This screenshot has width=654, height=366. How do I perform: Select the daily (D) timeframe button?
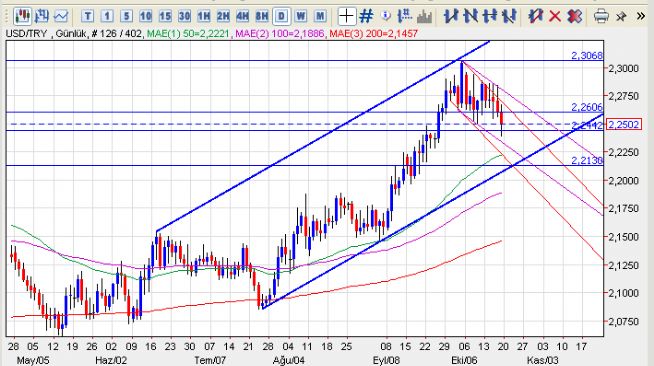click(282, 16)
